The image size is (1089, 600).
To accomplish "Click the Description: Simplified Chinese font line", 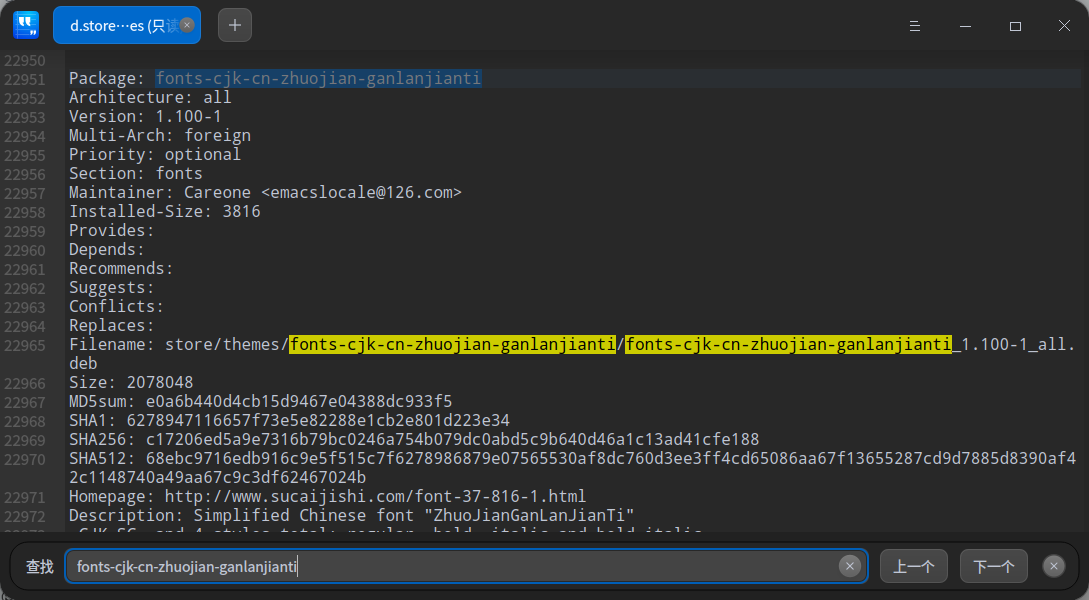I will pyautogui.click(x=351, y=515).
